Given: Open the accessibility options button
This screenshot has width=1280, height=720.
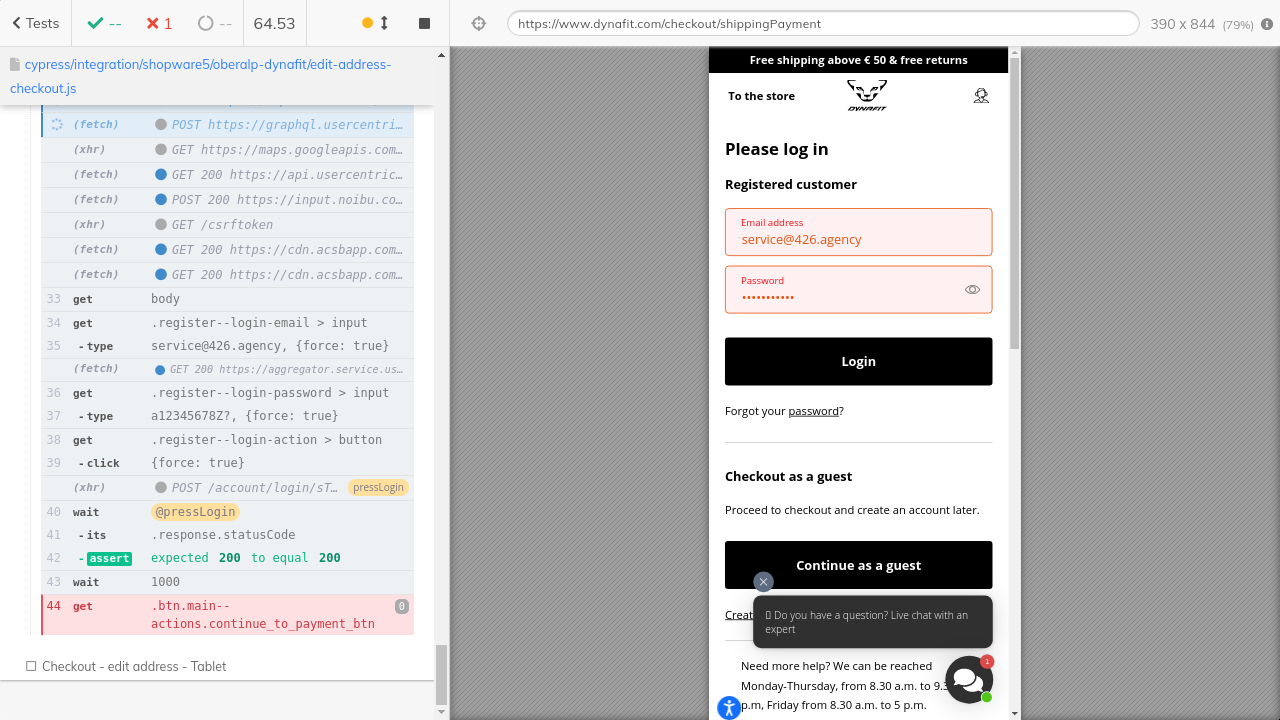Looking at the screenshot, I should 729,708.
